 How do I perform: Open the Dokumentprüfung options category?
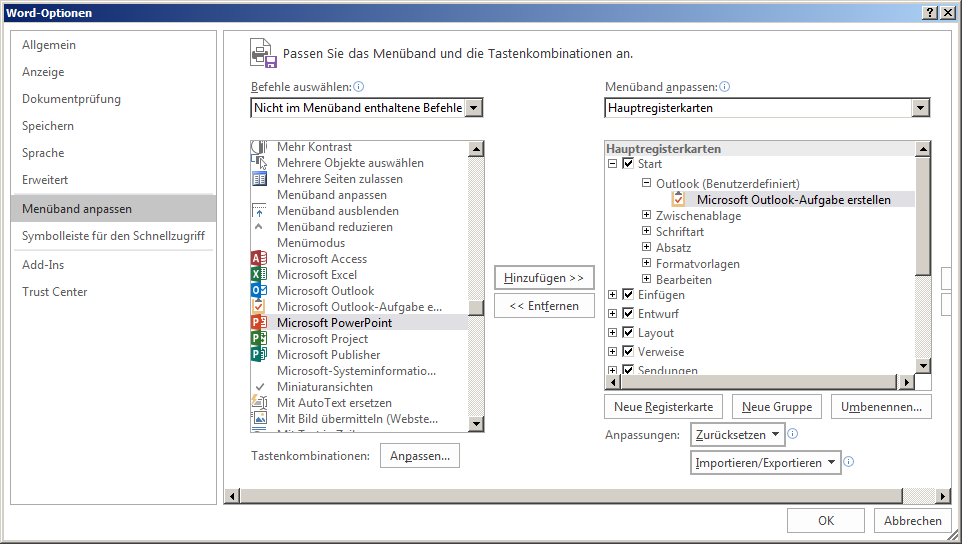coord(114,99)
